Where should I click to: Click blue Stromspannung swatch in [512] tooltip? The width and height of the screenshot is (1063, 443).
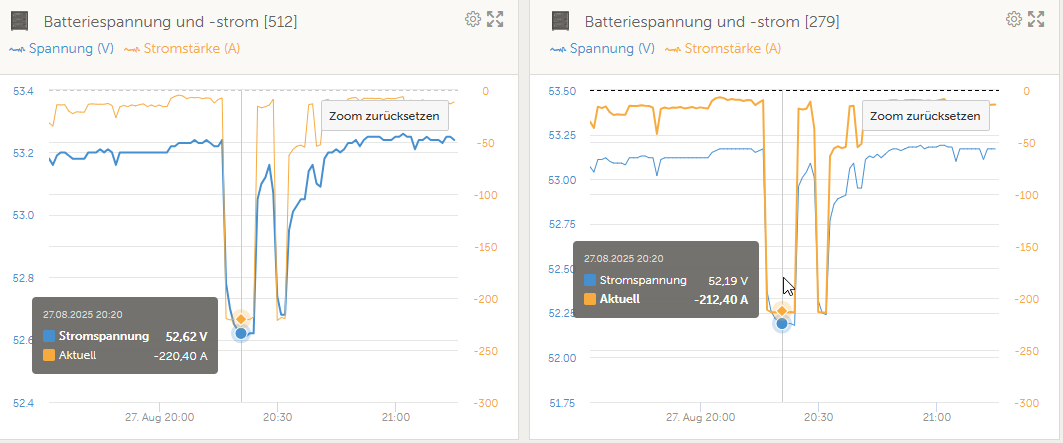tap(49, 336)
